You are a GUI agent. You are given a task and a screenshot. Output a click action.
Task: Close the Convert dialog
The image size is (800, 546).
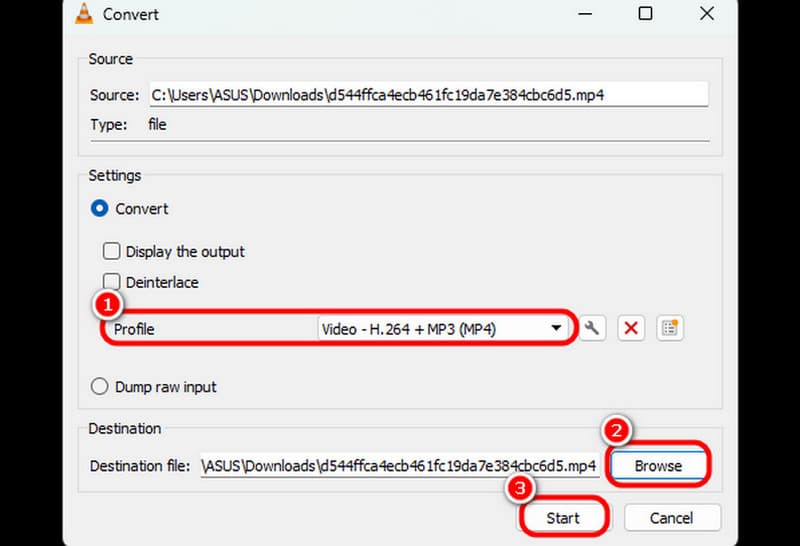click(x=707, y=14)
